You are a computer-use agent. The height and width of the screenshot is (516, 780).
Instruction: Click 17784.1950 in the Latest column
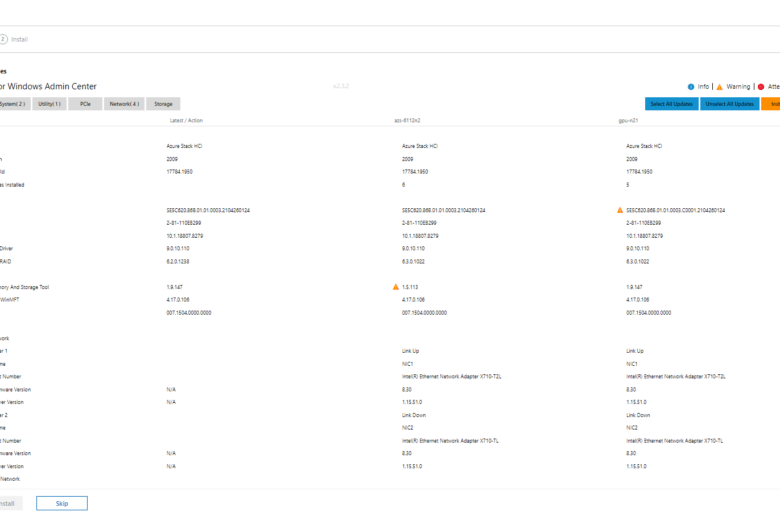179,172
